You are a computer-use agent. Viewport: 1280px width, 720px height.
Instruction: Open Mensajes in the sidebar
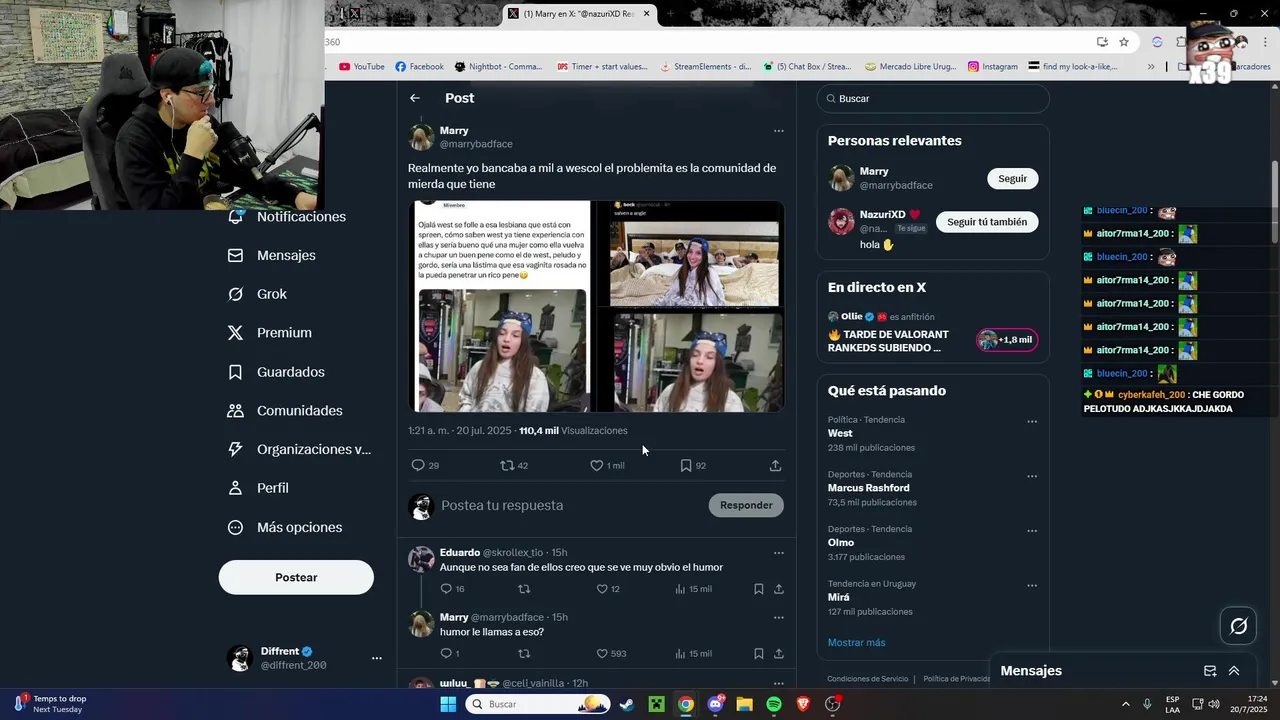(273, 255)
